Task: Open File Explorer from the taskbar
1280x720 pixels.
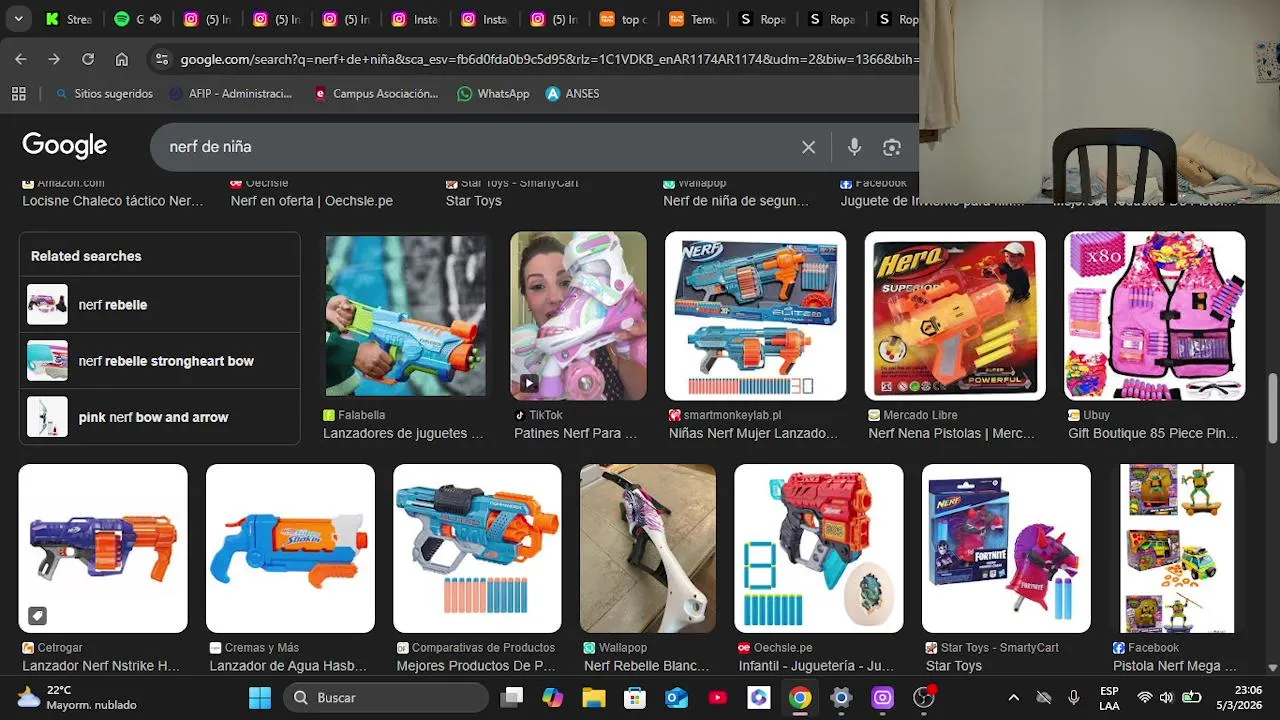Action: click(594, 697)
